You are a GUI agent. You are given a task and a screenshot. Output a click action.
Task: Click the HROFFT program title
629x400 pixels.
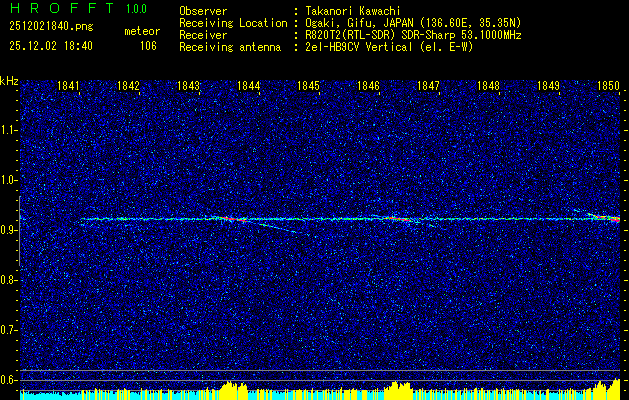[62, 8]
